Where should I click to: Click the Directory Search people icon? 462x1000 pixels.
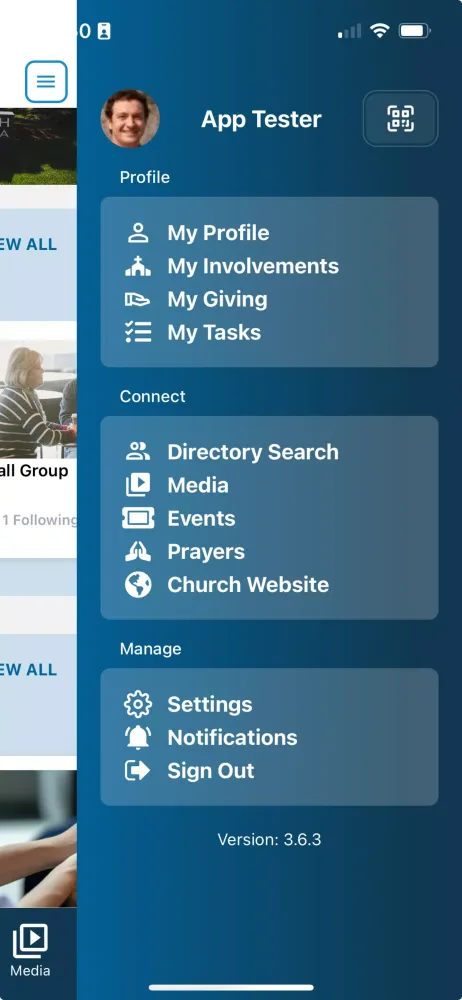tap(138, 452)
